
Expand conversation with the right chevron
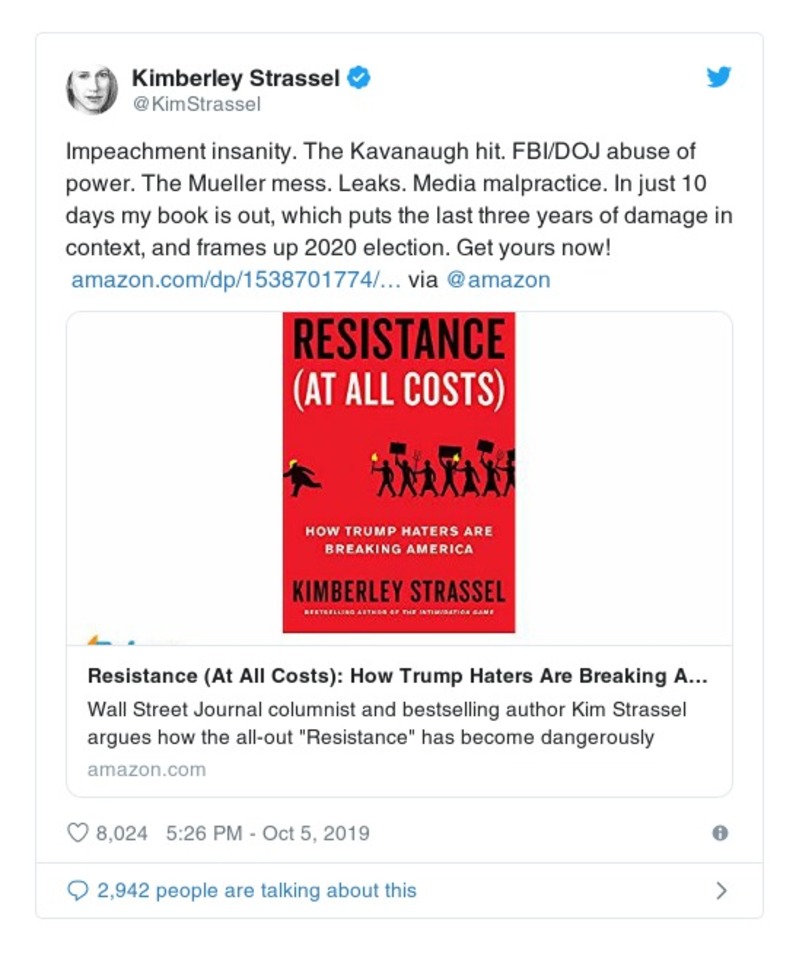(x=721, y=890)
